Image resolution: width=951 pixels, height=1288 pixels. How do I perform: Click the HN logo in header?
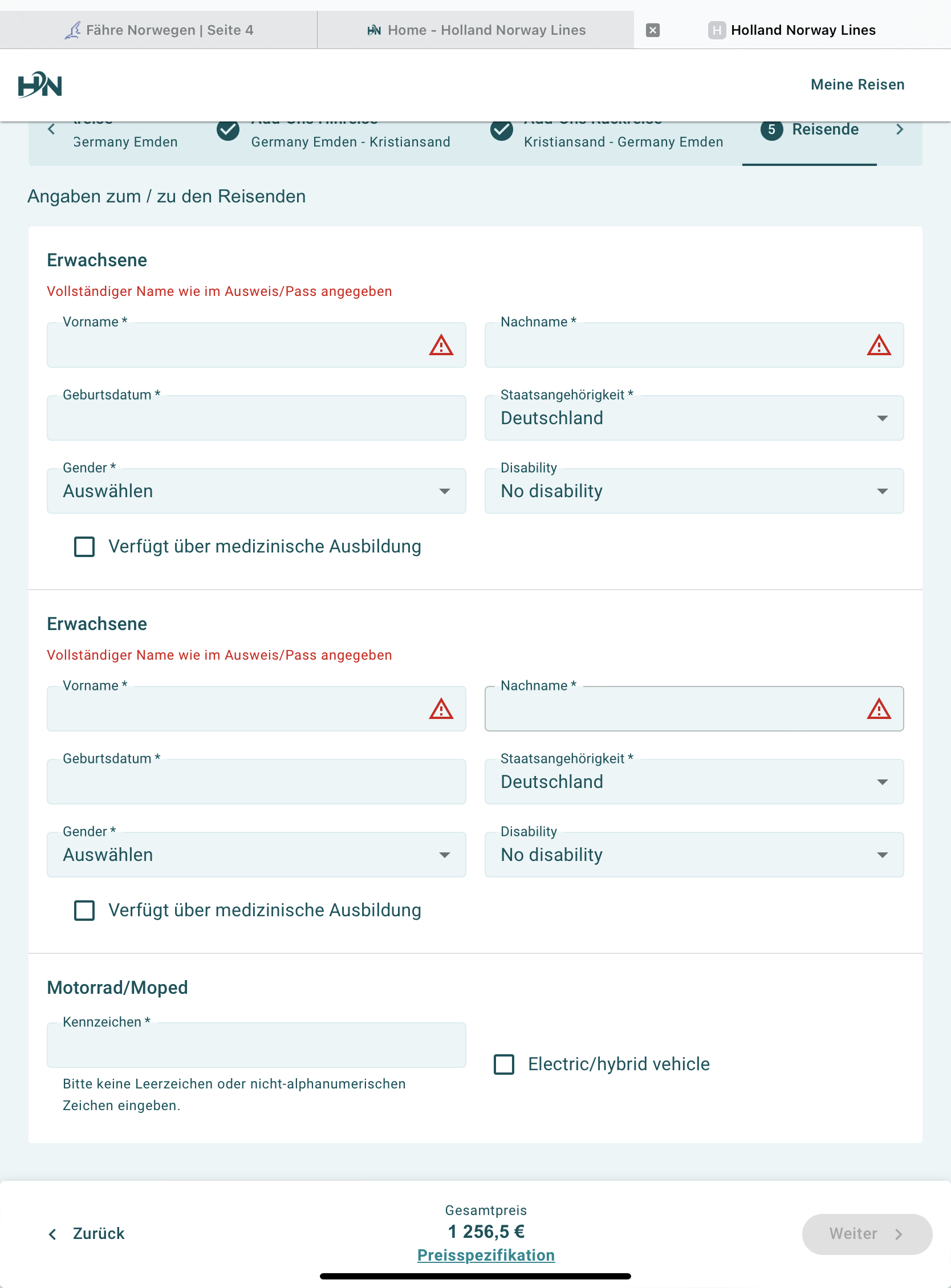40,85
